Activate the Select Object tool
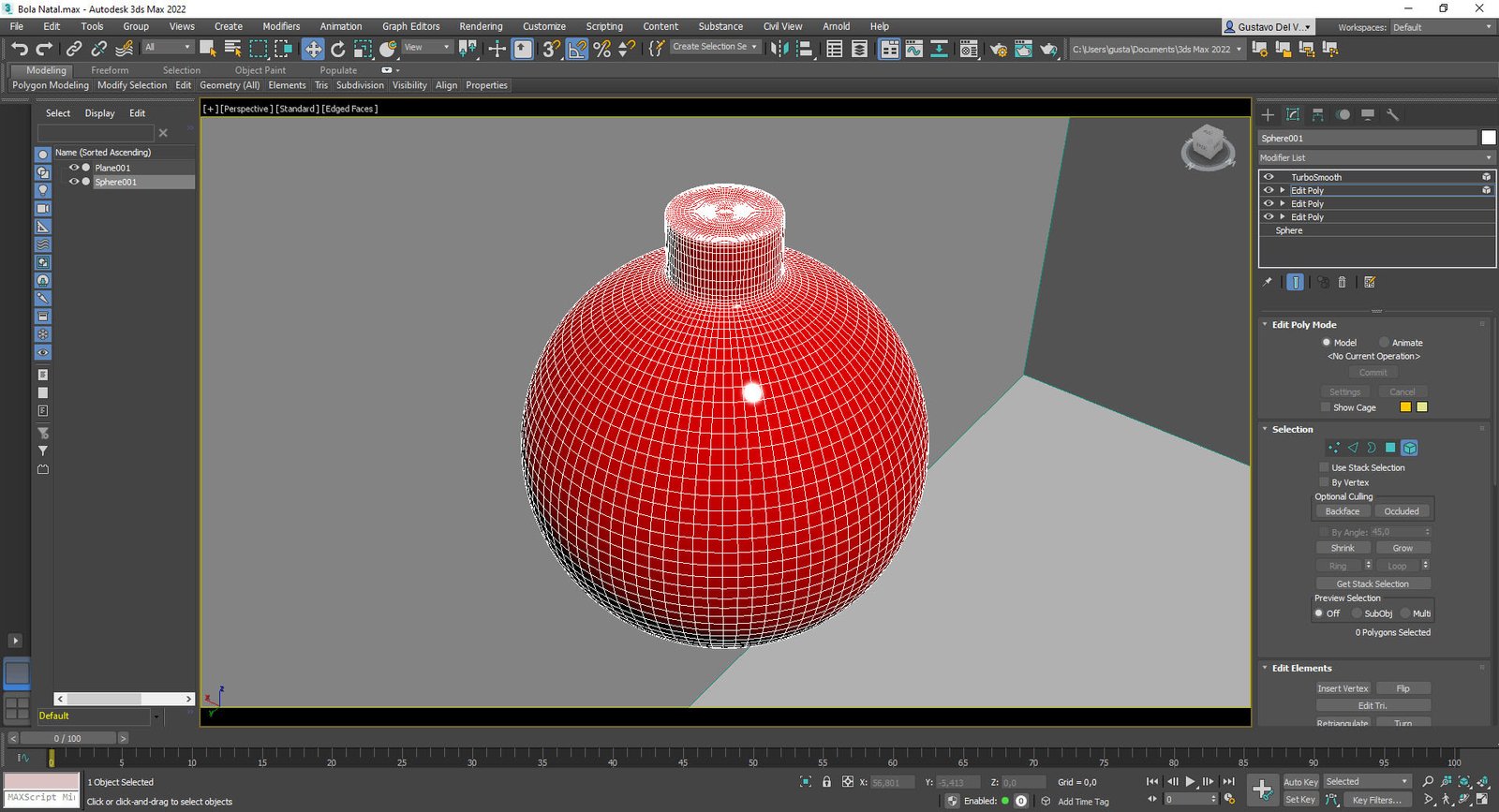This screenshot has width=1499, height=812. click(208, 49)
